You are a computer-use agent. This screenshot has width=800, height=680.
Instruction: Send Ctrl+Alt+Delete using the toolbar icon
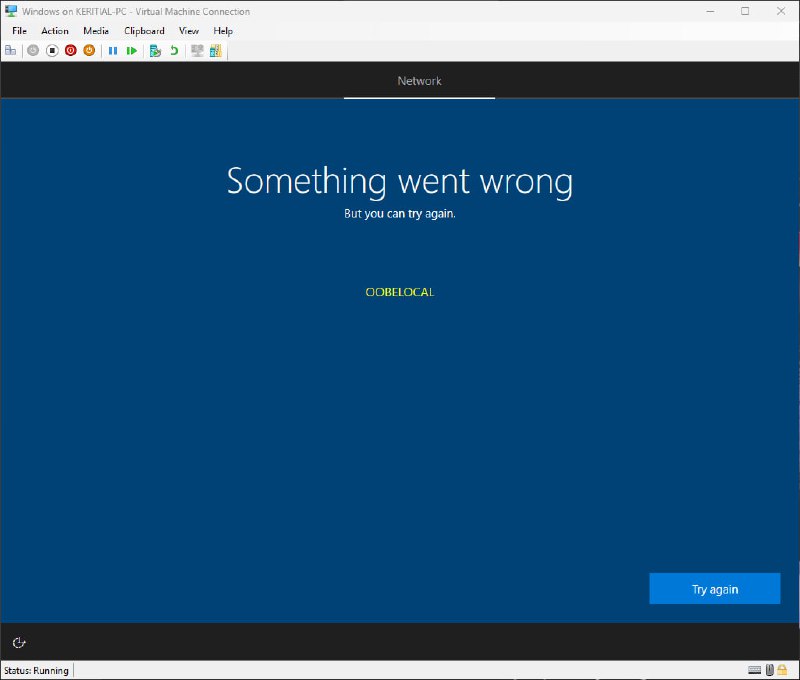tap(10, 50)
